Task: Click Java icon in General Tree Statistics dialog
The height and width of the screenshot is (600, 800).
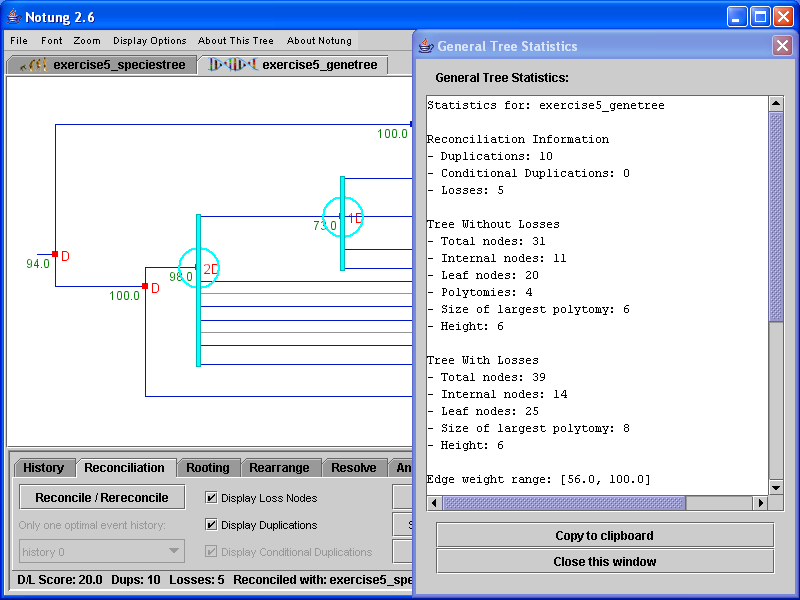Action: (x=426, y=46)
